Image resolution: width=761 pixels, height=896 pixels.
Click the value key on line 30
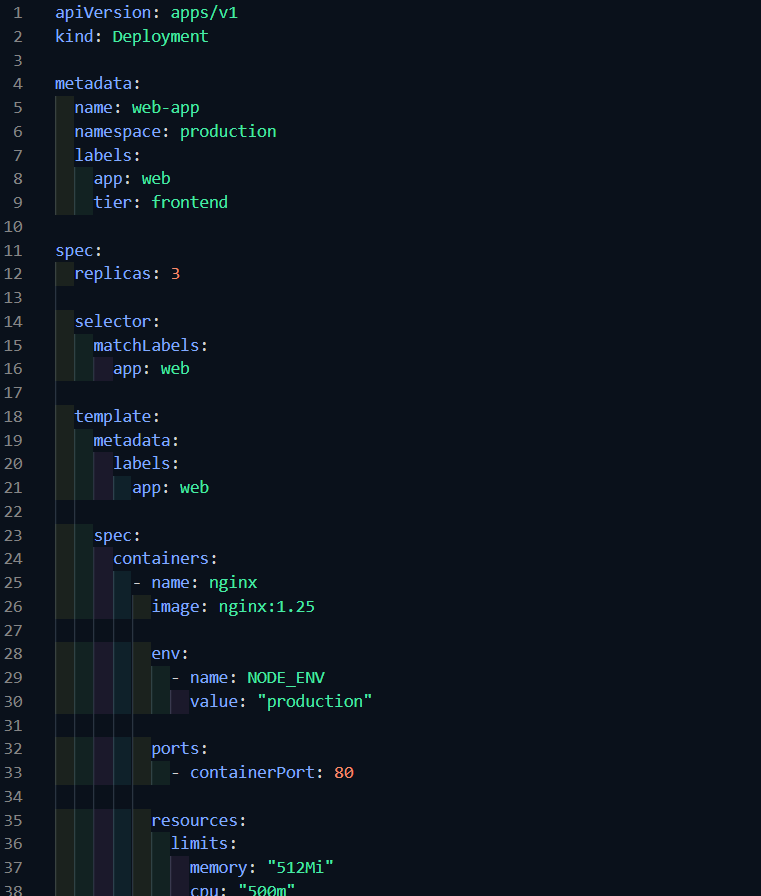pyautogui.click(x=214, y=702)
